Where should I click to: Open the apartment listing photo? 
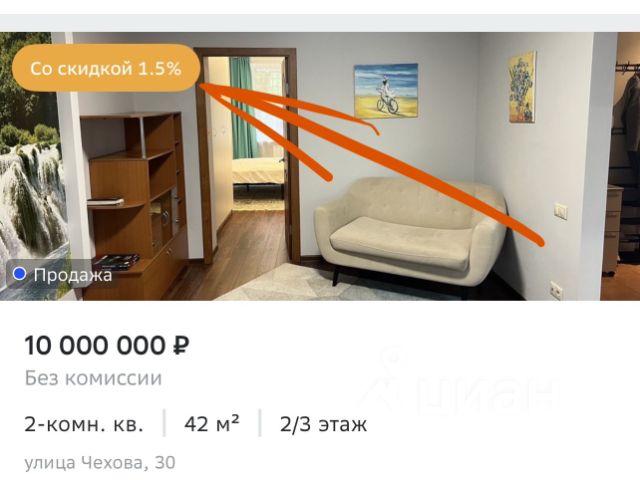pyautogui.click(x=320, y=166)
